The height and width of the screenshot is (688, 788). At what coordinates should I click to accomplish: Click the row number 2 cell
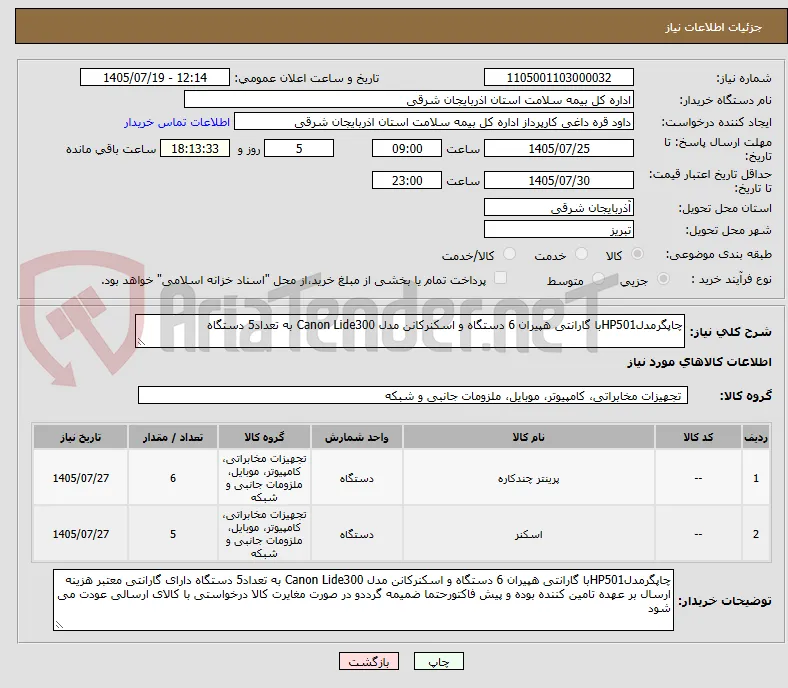point(755,534)
